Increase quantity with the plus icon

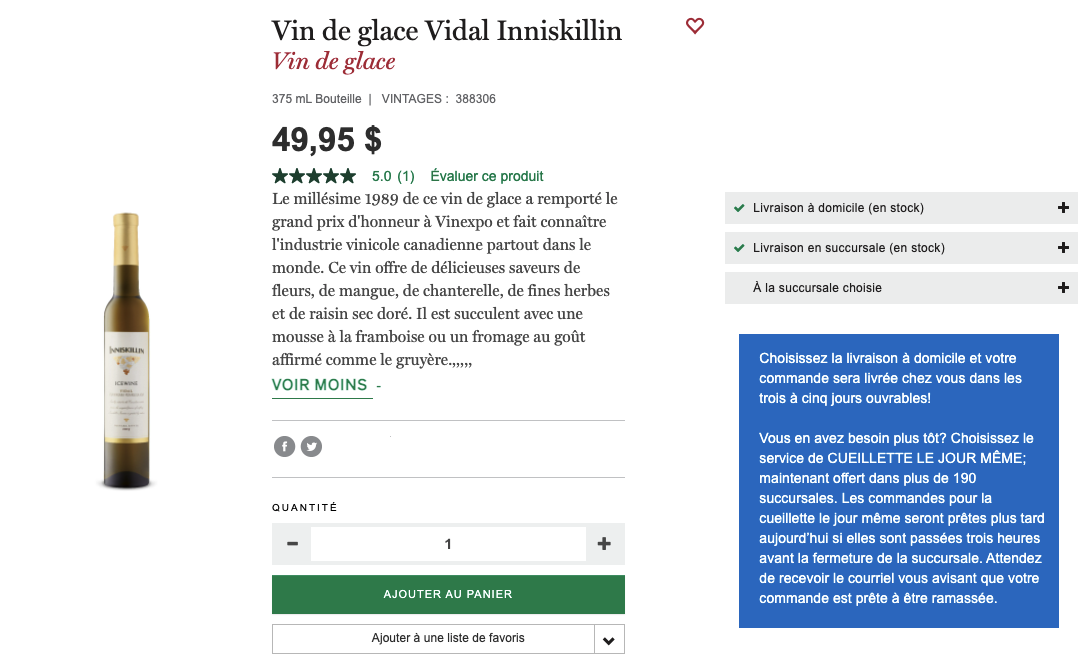(604, 543)
